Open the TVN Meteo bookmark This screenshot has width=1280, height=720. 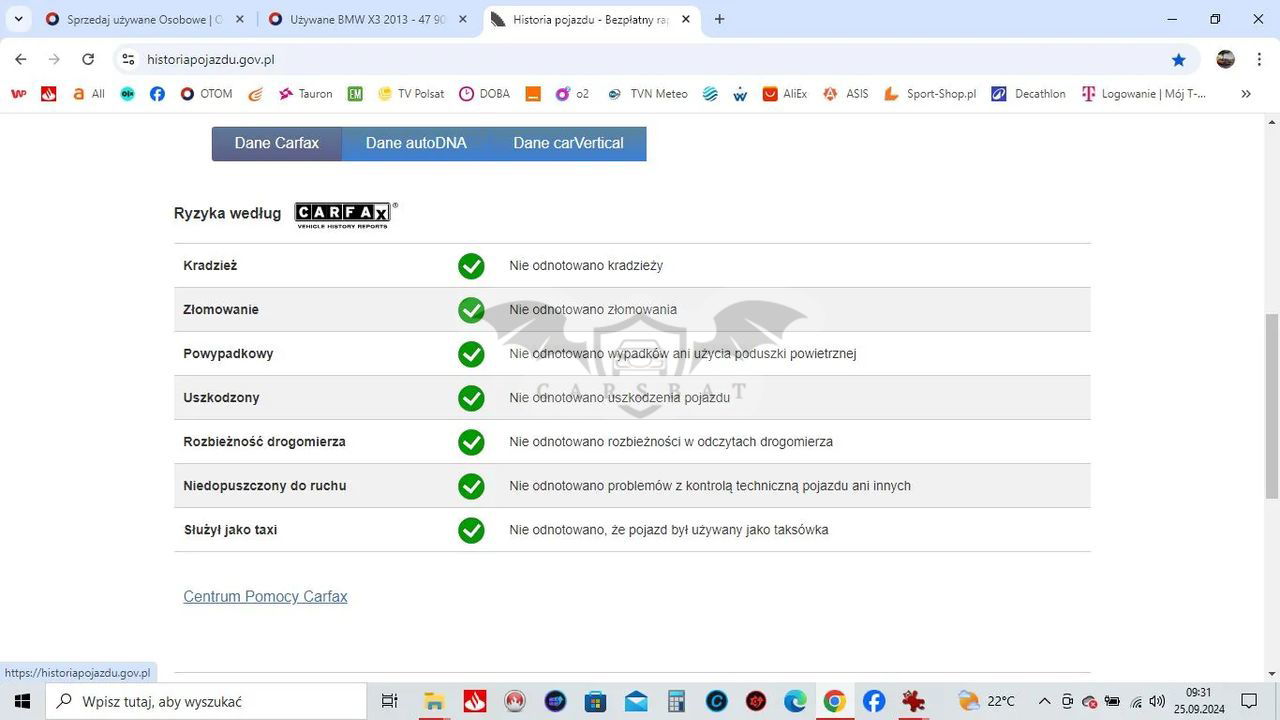pyautogui.click(x=647, y=94)
